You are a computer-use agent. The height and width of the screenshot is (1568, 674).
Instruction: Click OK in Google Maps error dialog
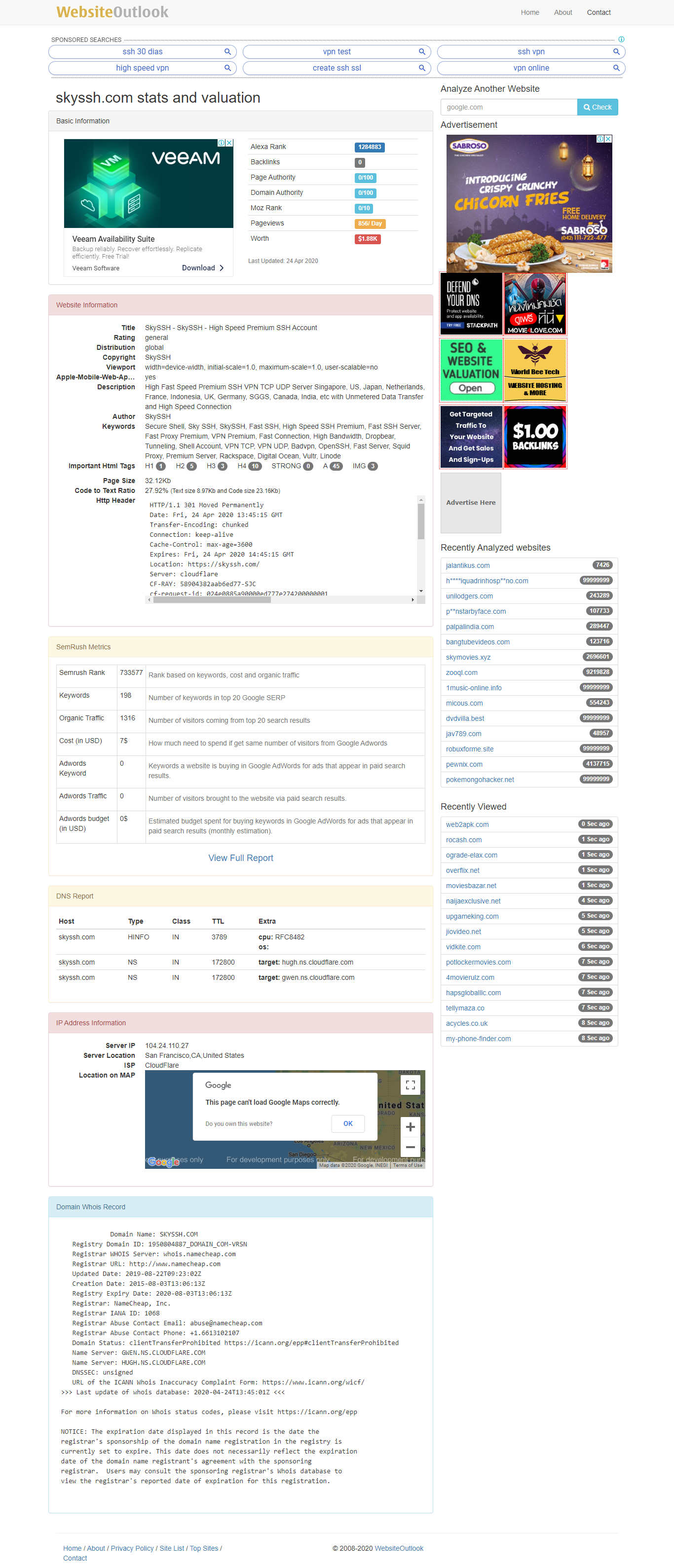(348, 1123)
